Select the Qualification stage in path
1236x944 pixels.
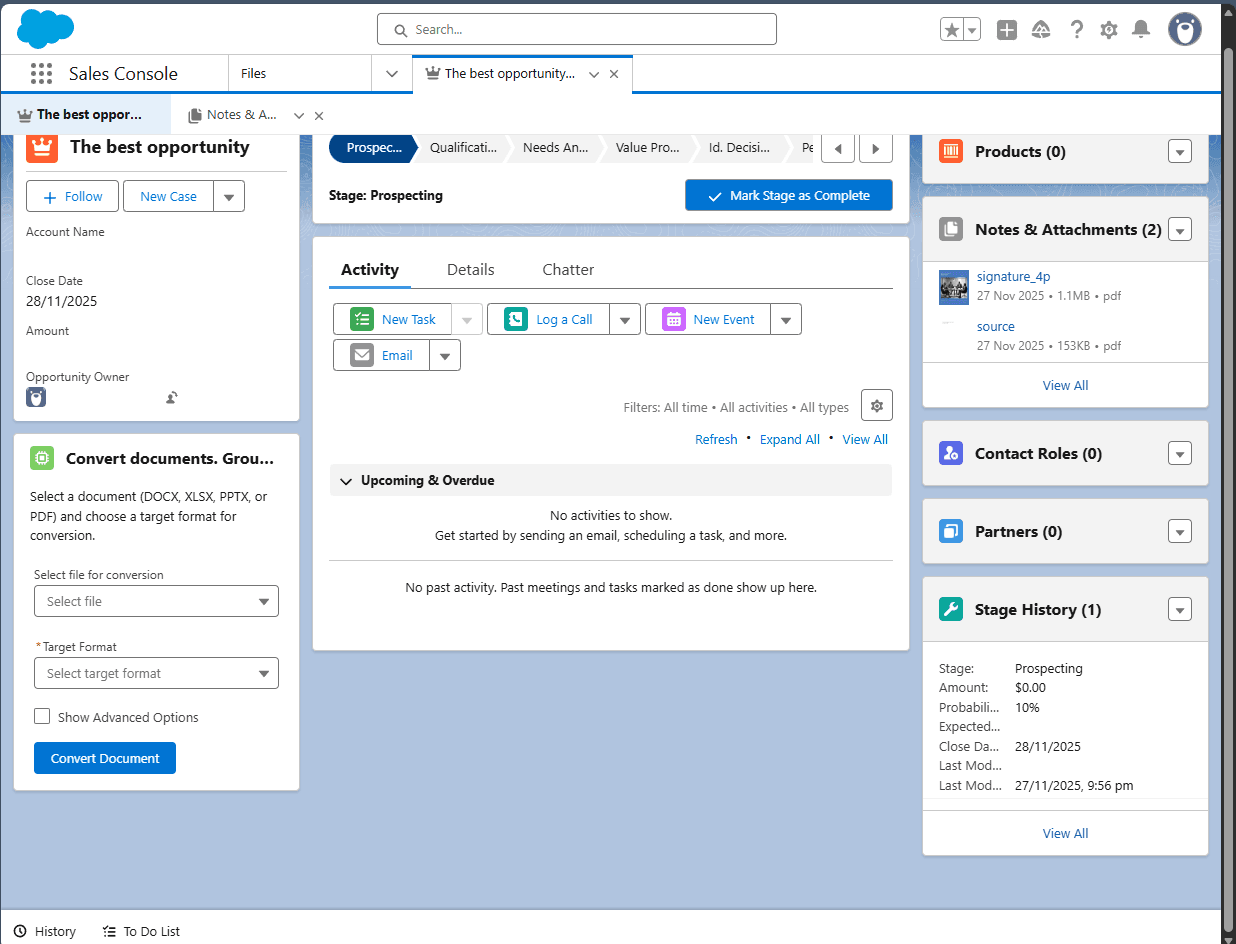tap(463, 148)
